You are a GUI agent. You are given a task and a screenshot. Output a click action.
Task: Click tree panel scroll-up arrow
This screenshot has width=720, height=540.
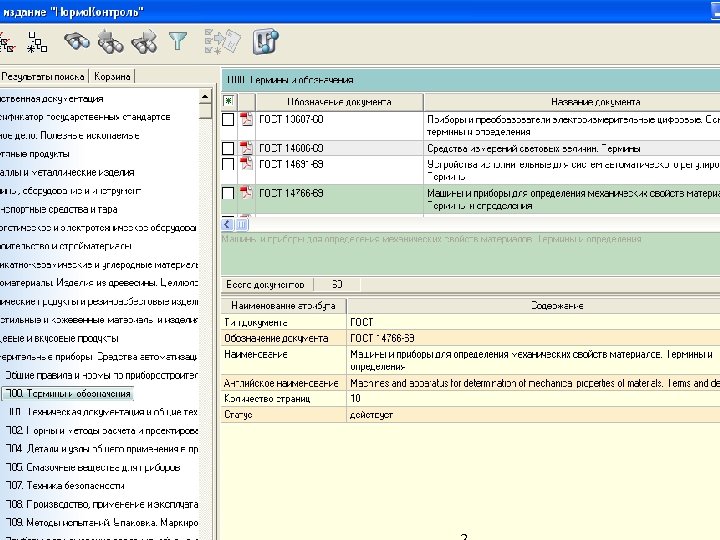(x=205, y=96)
